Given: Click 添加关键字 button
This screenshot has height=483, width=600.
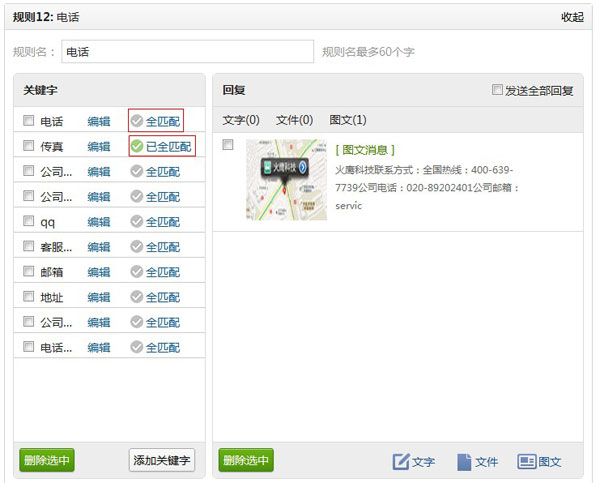Looking at the screenshot, I should pyautogui.click(x=162, y=460).
